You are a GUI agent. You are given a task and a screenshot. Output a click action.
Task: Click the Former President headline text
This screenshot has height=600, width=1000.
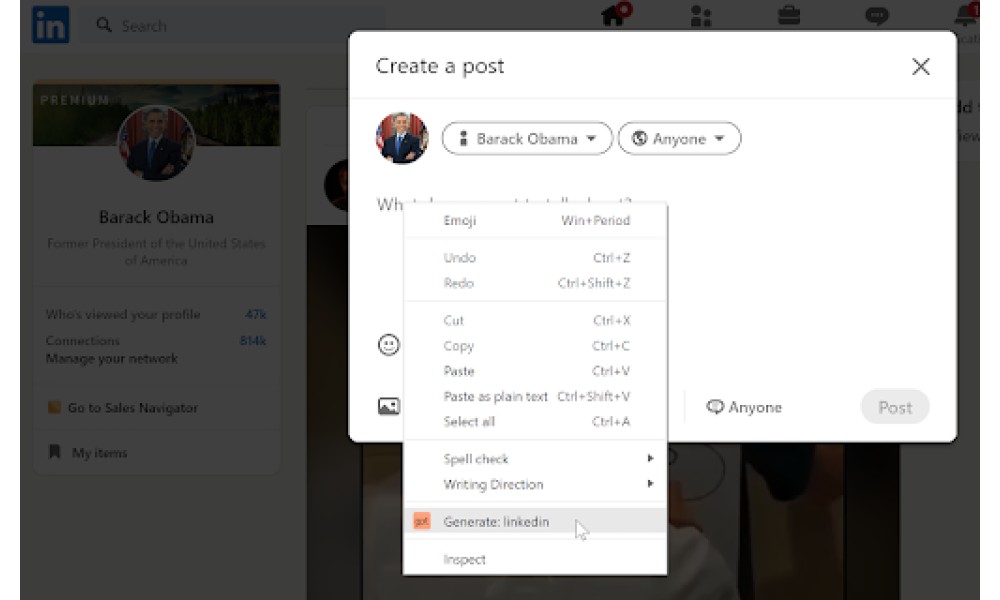click(156, 252)
